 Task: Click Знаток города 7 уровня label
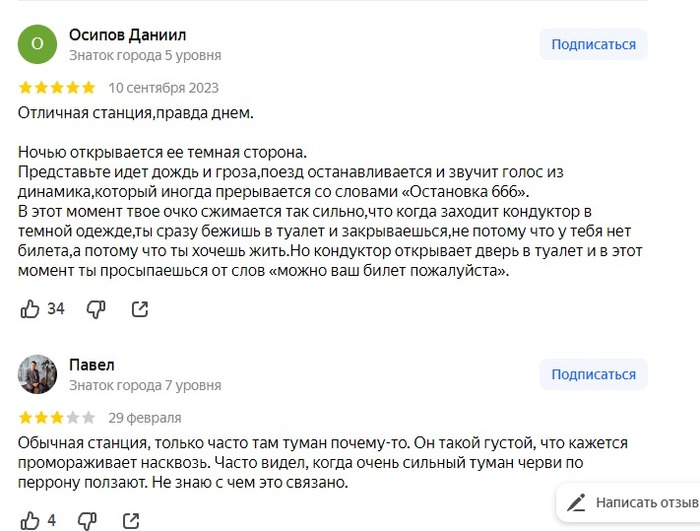[x=145, y=385]
